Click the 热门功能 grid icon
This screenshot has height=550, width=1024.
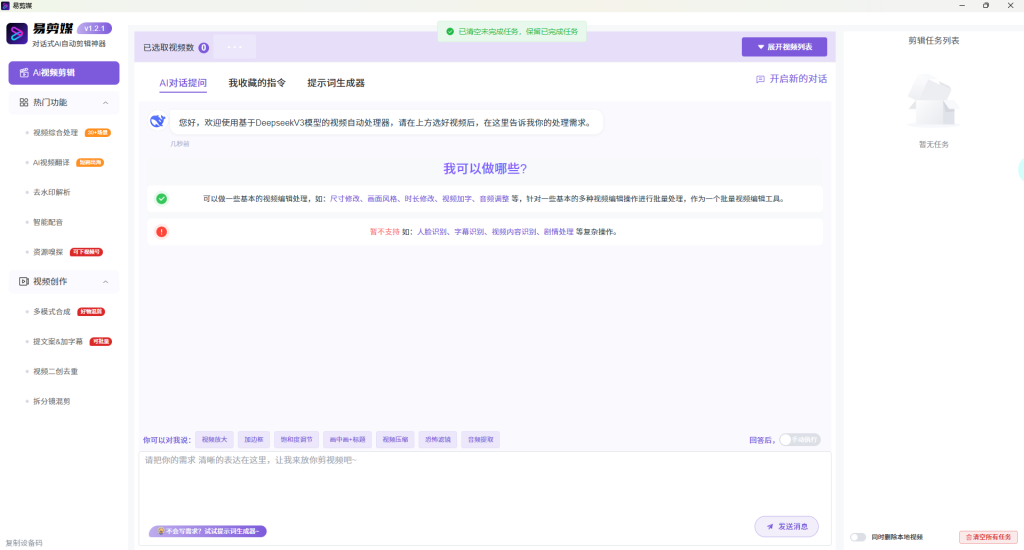coord(24,102)
